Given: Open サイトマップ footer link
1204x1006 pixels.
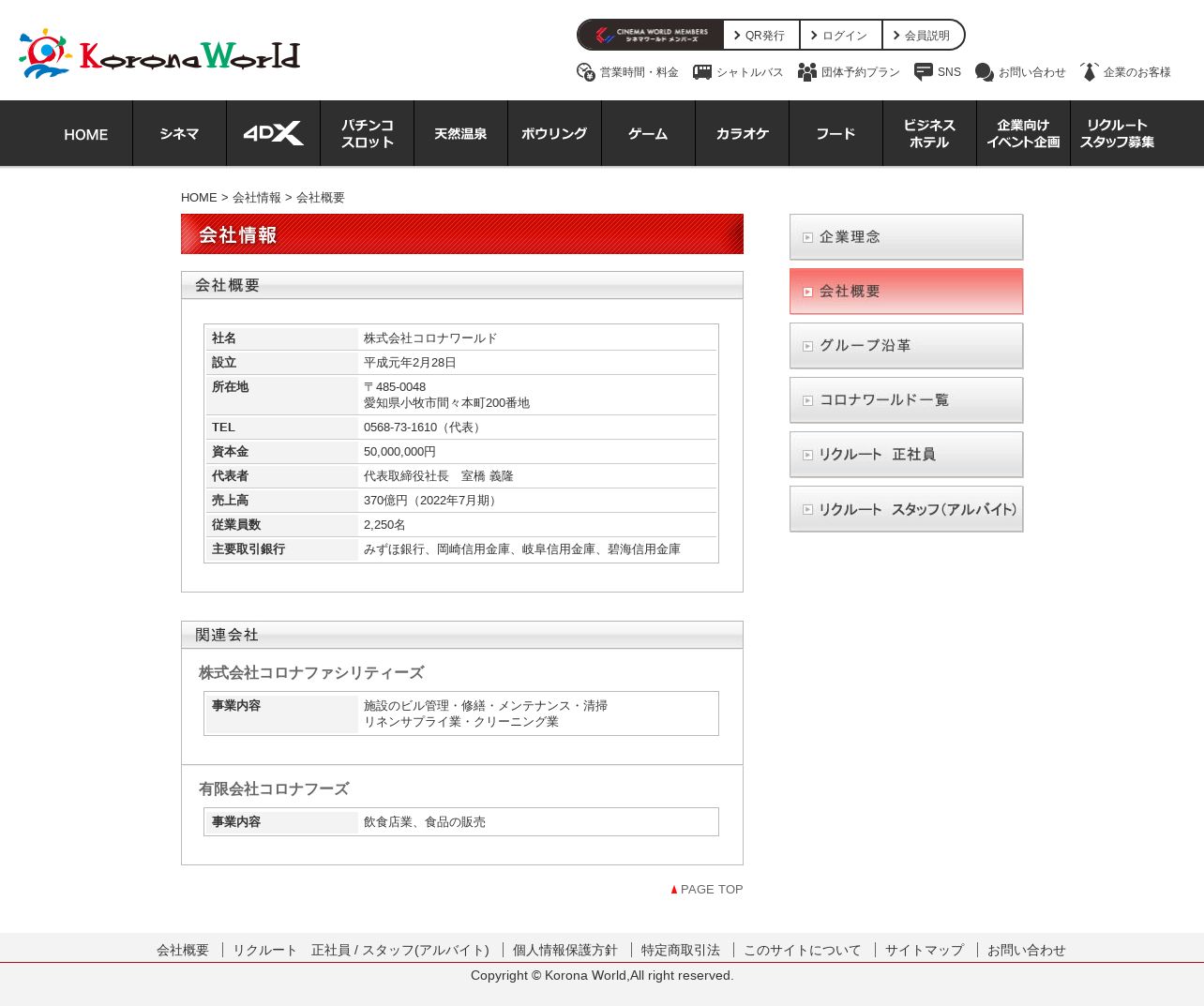Looking at the screenshot, I should tap(925, 950).
